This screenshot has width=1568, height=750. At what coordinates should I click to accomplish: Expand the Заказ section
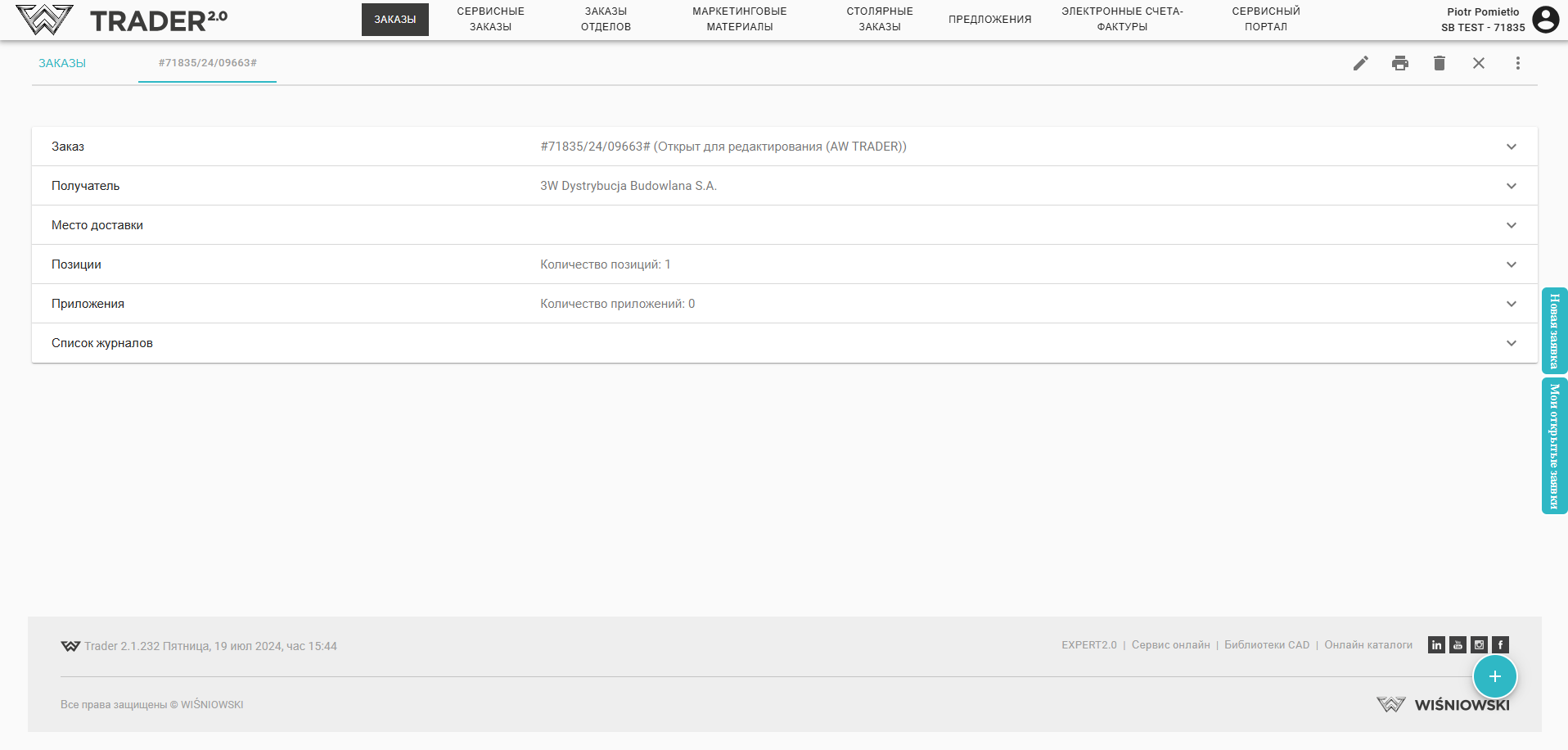coord(1511,147)
